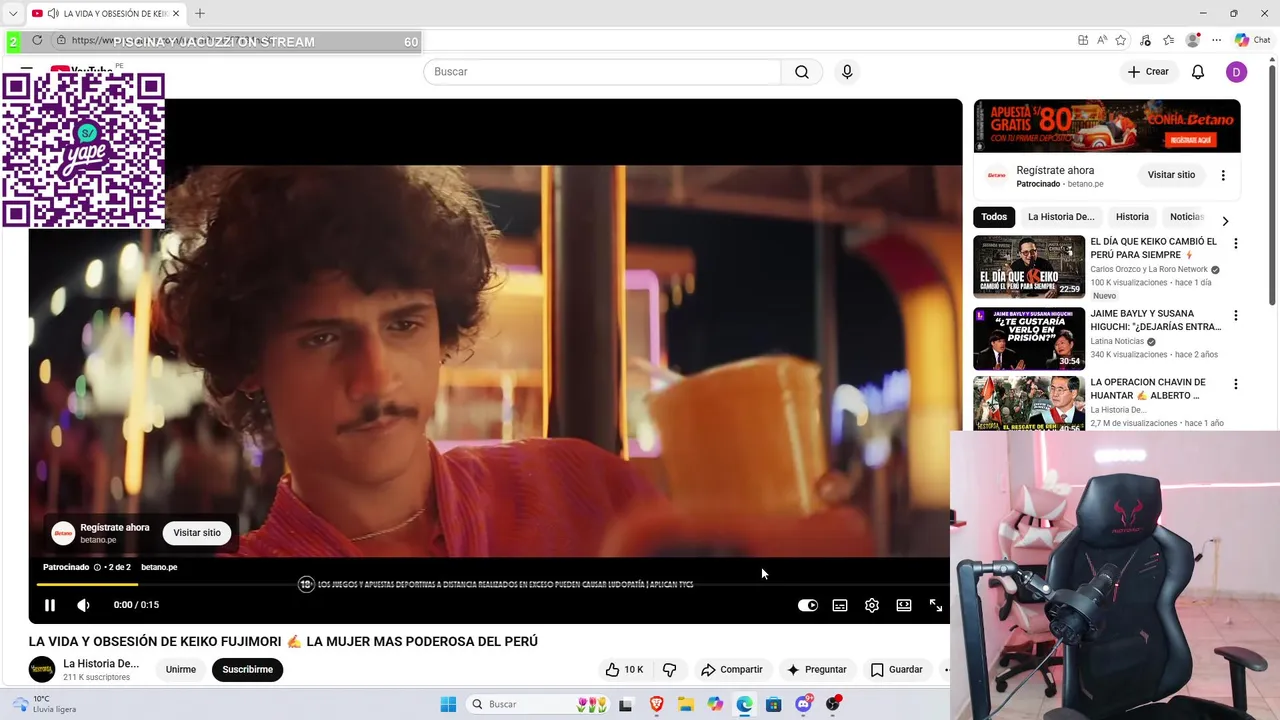Click the Visitar sitio button in the sidebar ad
The height and width of the screenshot is (720, 1280).
(1171, 175)
